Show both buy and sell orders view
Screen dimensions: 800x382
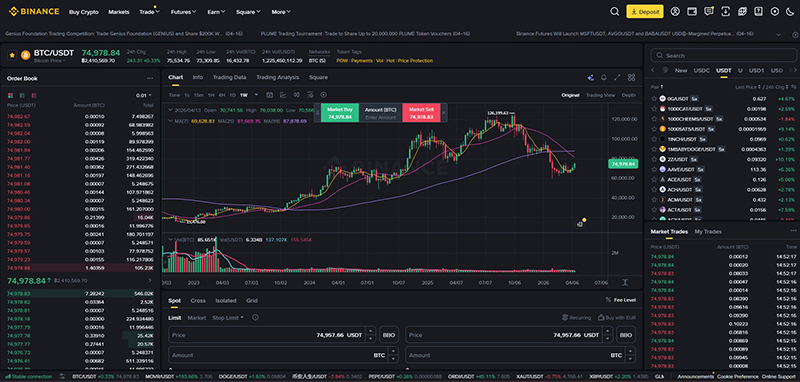(x=10, y=95)
